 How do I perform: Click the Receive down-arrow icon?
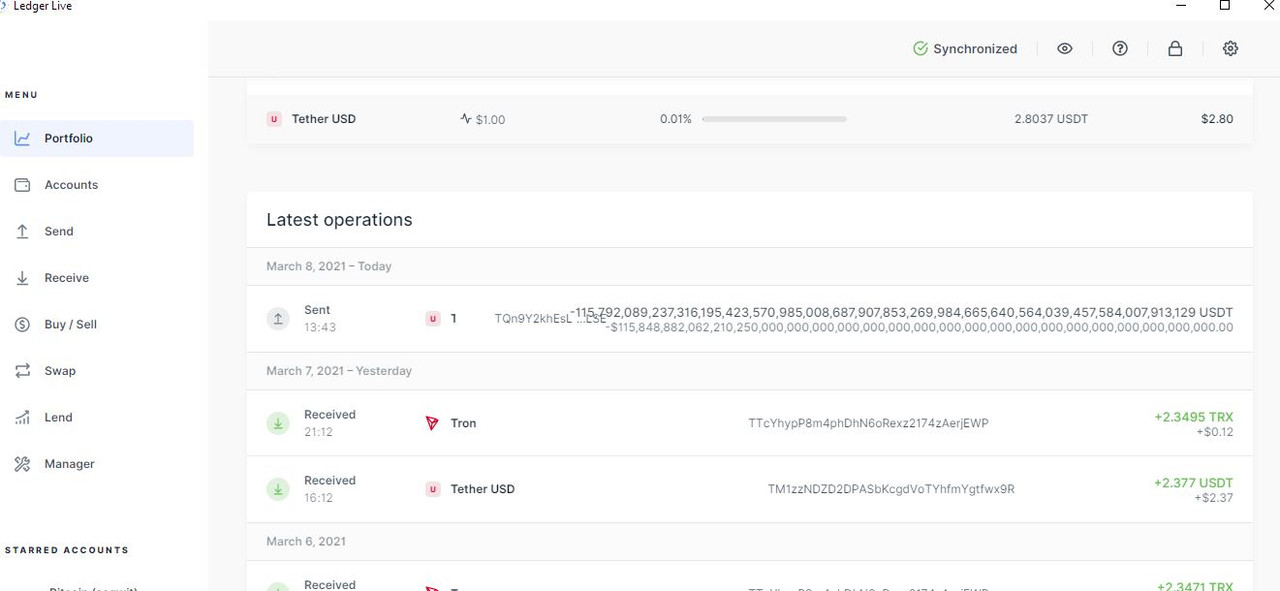[x=22, y=278]
